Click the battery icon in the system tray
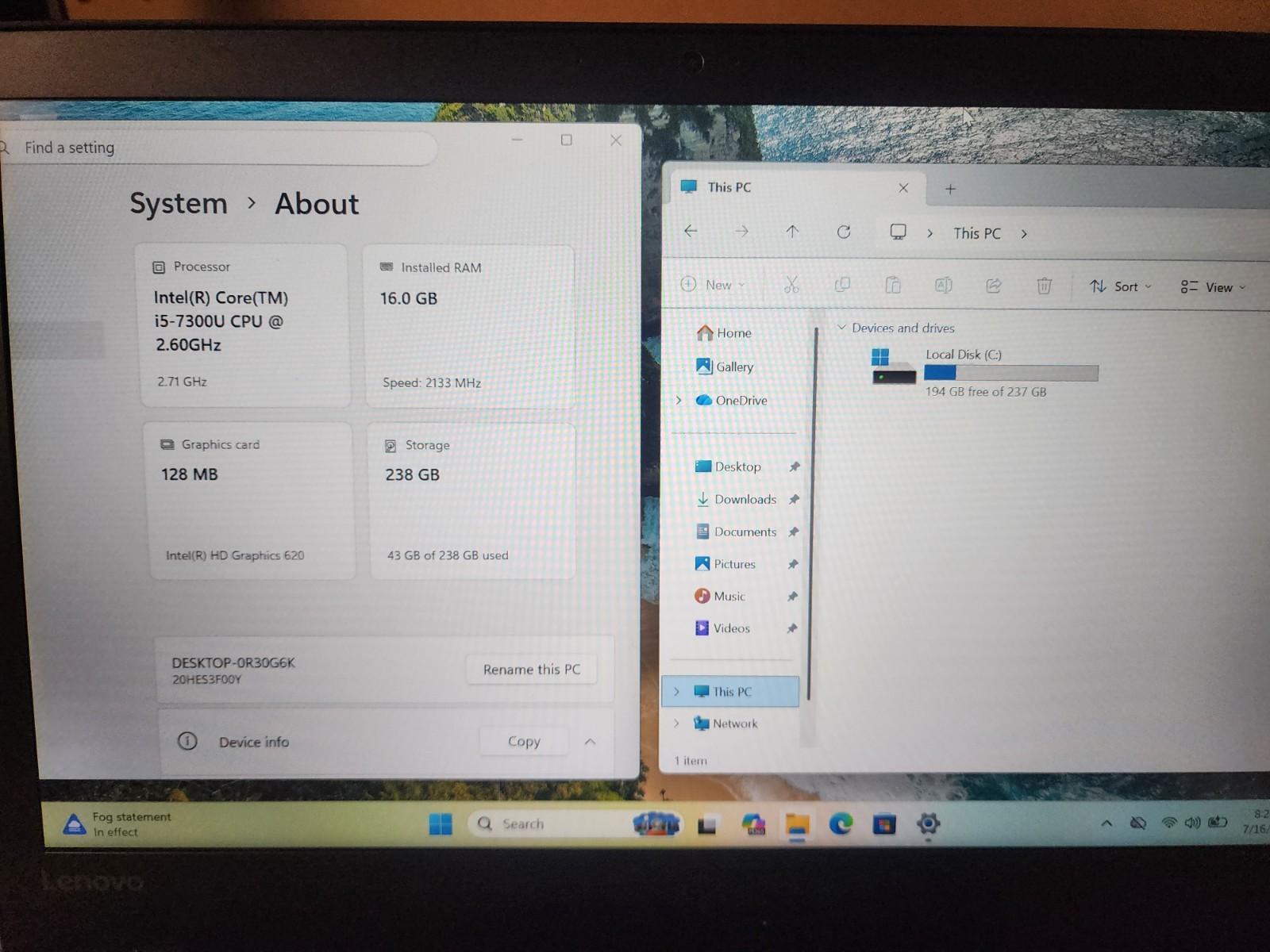 [1218, 823]
